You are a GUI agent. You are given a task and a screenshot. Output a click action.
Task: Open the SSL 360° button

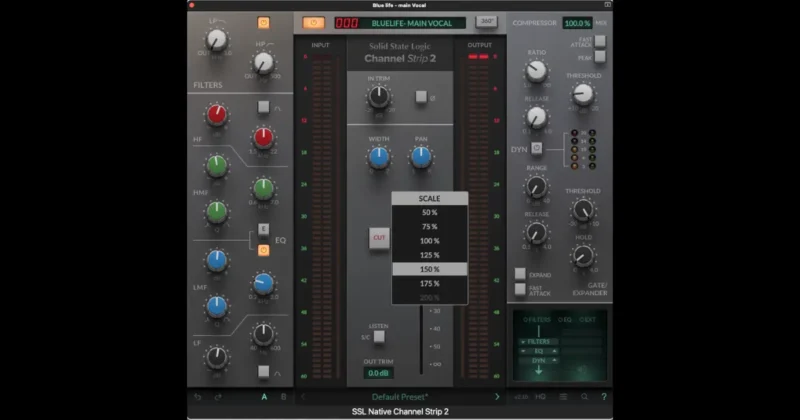[487, 21]
